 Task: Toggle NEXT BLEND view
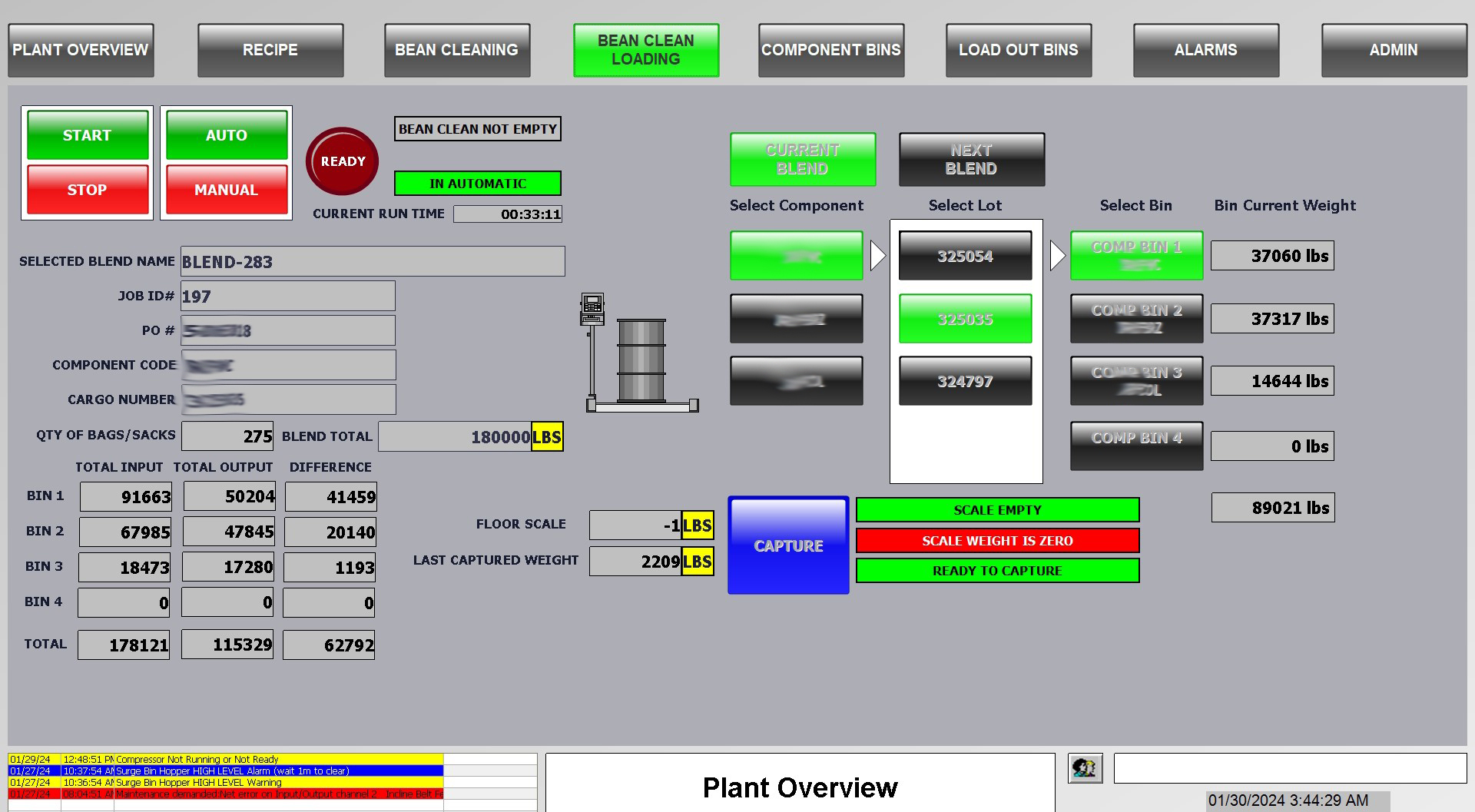coord(971,160)
